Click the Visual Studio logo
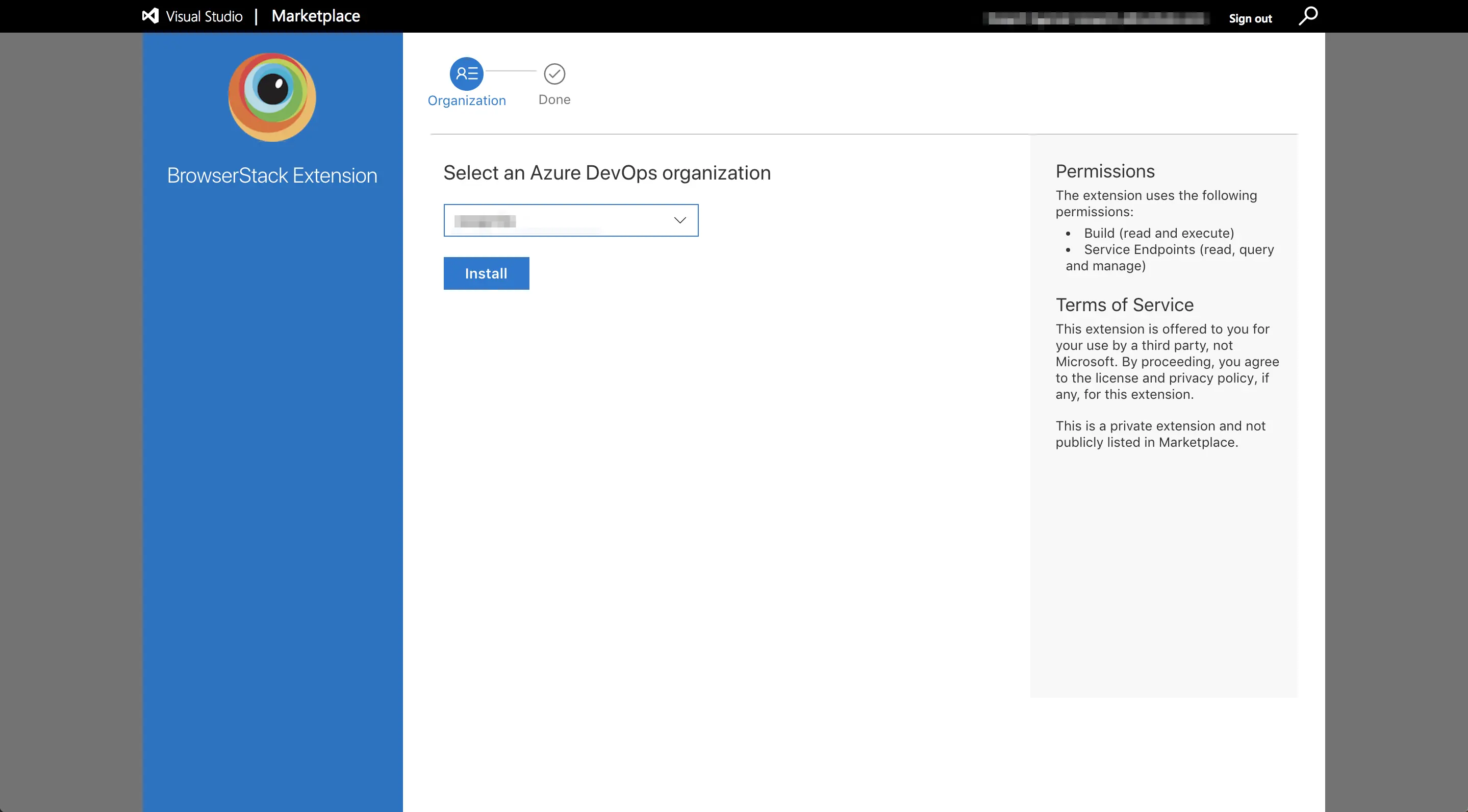This screenshot has height=812, width=1468. [149, 16]
